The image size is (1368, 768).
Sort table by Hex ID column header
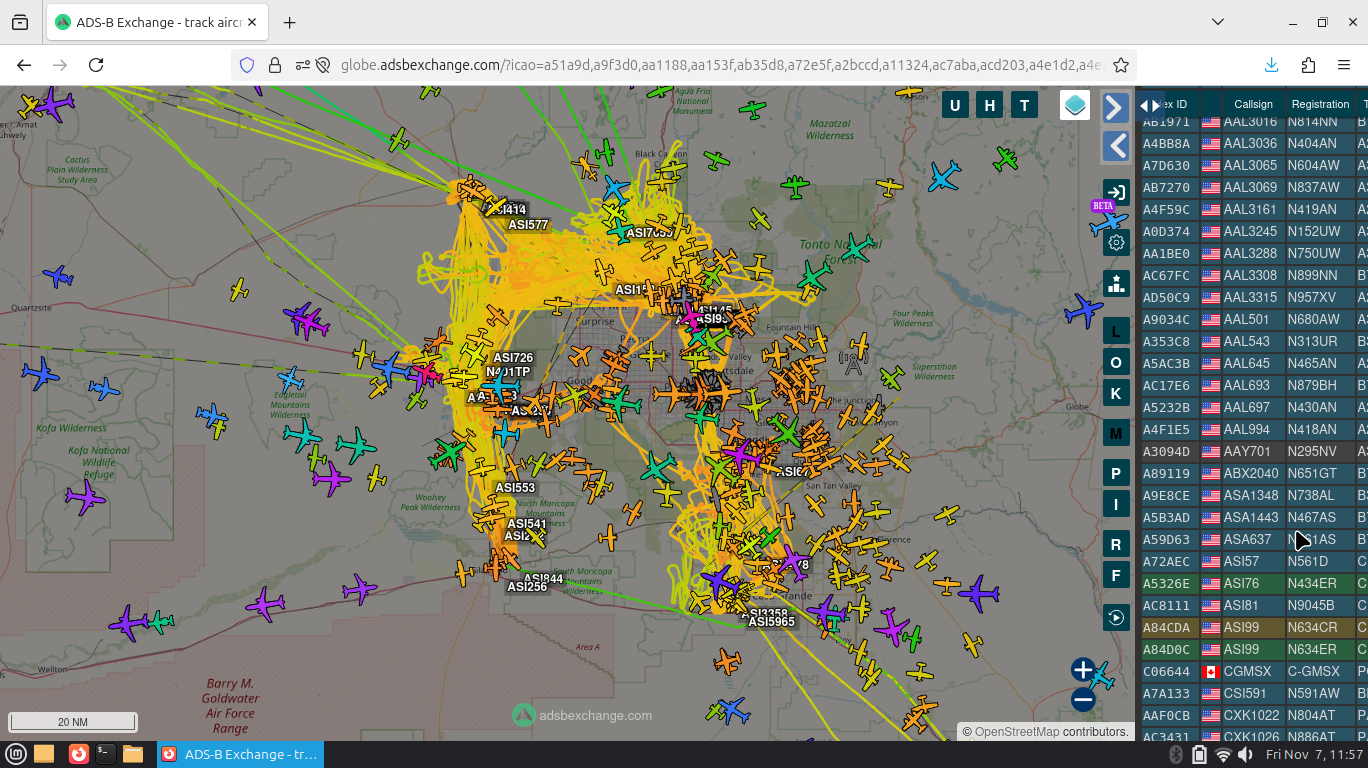(1170, 104)
